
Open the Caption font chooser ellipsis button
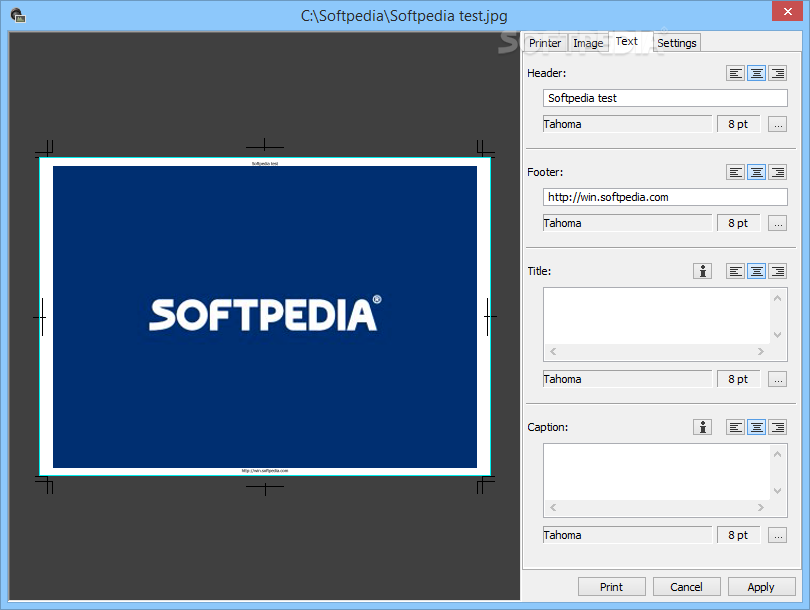777,535
